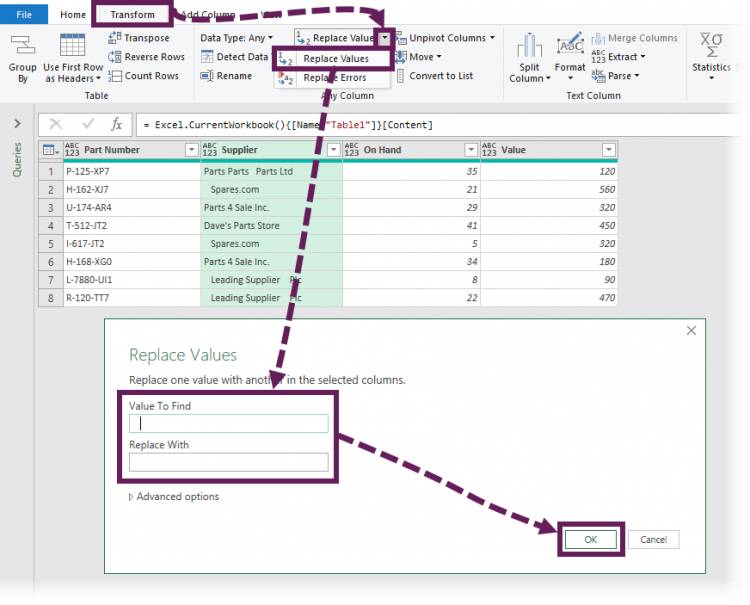
Task: Select row 4 number header
Action: click(x=51, y=226)
